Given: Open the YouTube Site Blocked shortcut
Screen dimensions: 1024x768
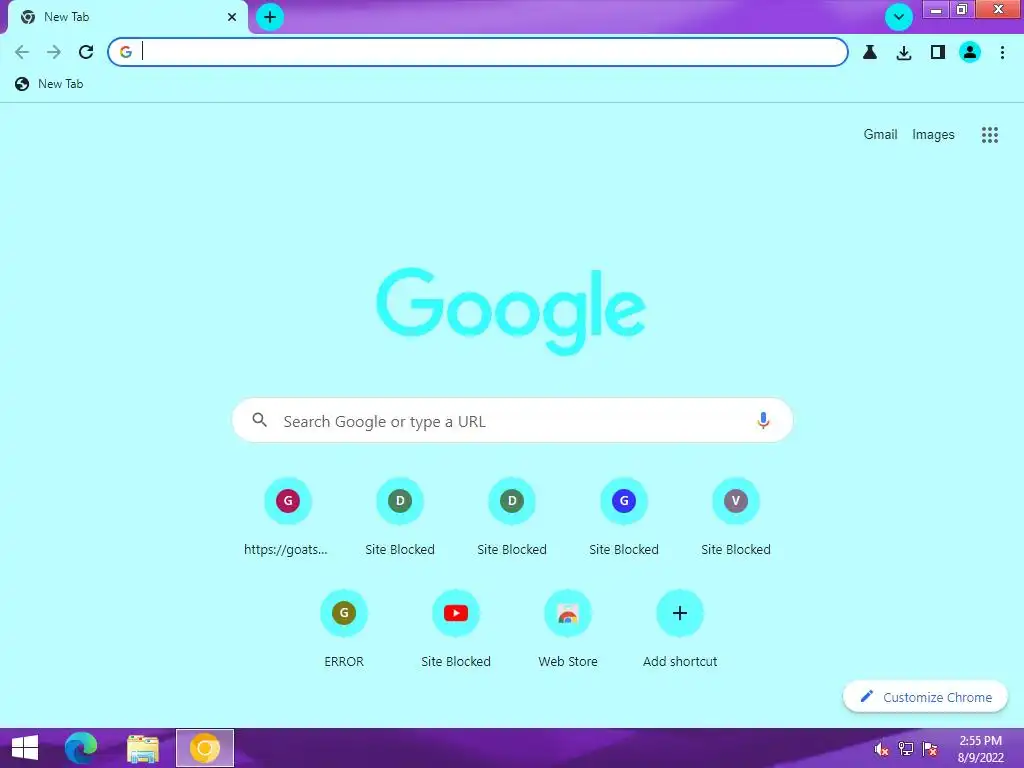Looking at the screenshot, I should click(456, 629).
